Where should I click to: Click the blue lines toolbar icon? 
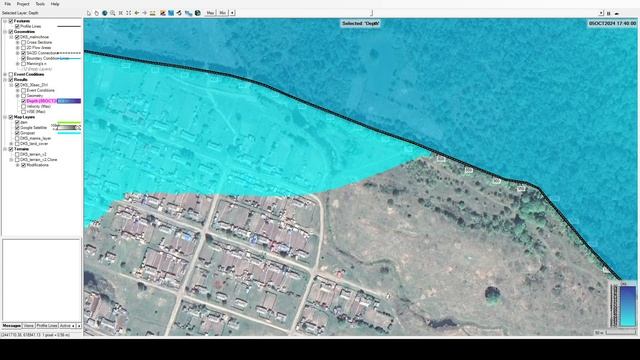(x=188, y=13)
